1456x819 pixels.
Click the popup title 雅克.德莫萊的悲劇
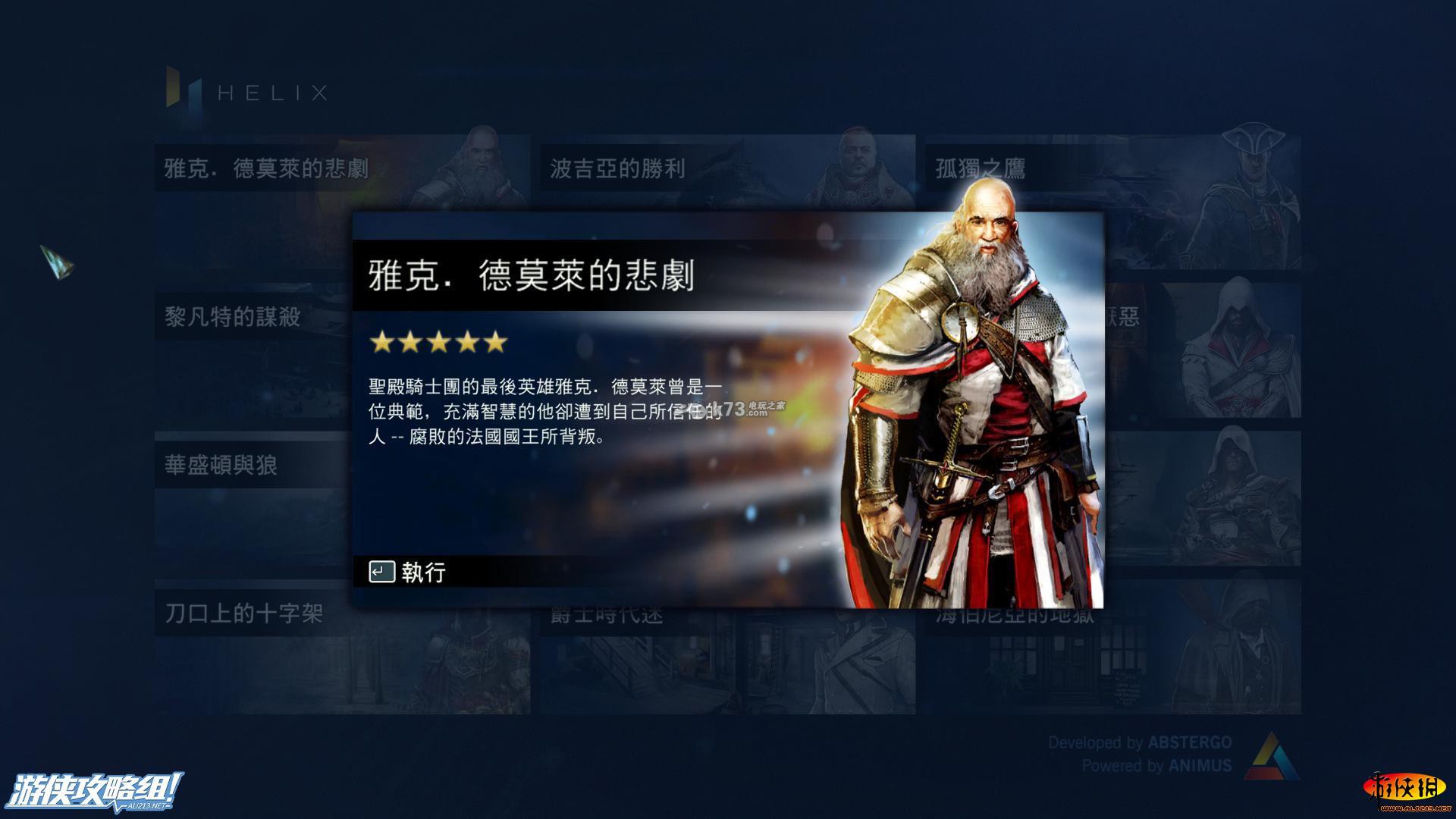(x=531, y=276)
